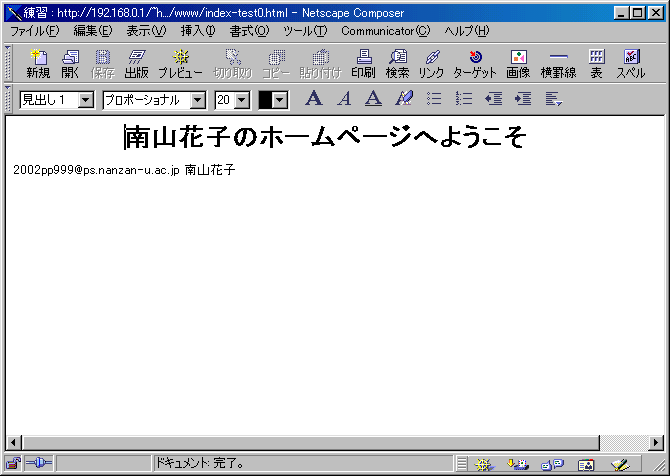
Task: Click the security lock status icon
Action: [13, 463]
